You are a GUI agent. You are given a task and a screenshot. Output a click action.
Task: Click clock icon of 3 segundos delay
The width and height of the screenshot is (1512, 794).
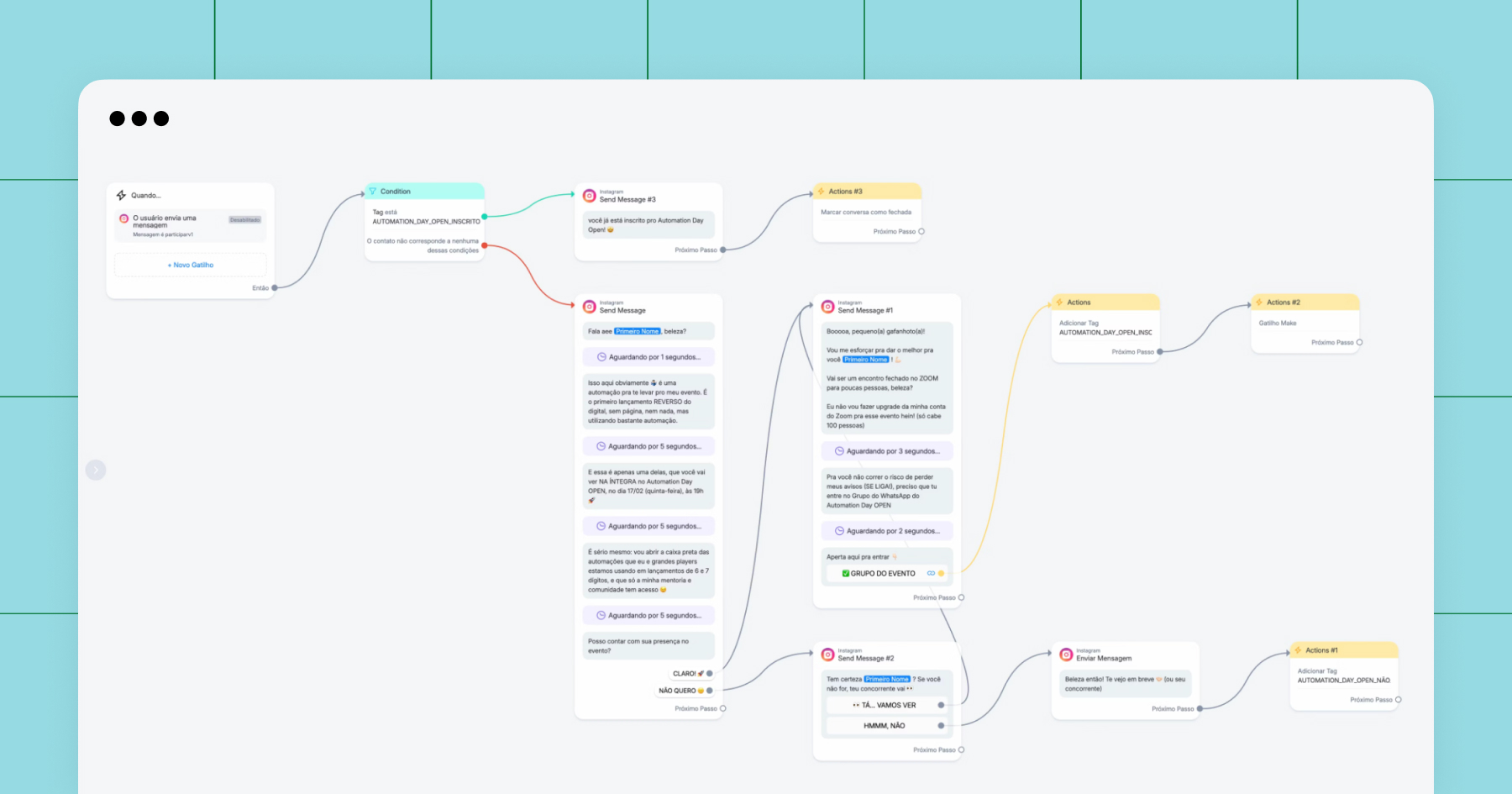[x=839, y=451]
